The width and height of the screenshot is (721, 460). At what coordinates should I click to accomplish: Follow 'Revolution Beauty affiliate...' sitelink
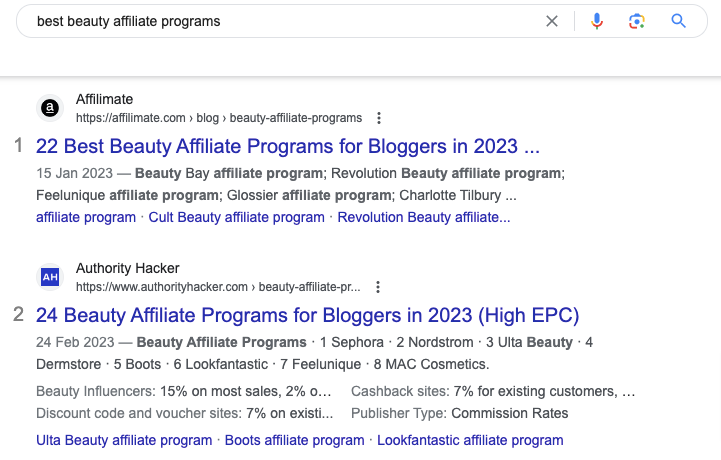424,217
